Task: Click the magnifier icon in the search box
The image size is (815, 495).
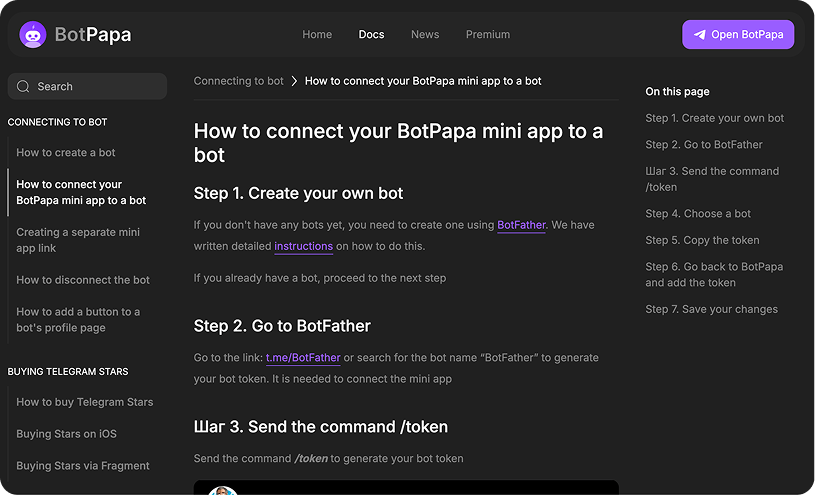Action: (x=23, y=87)
